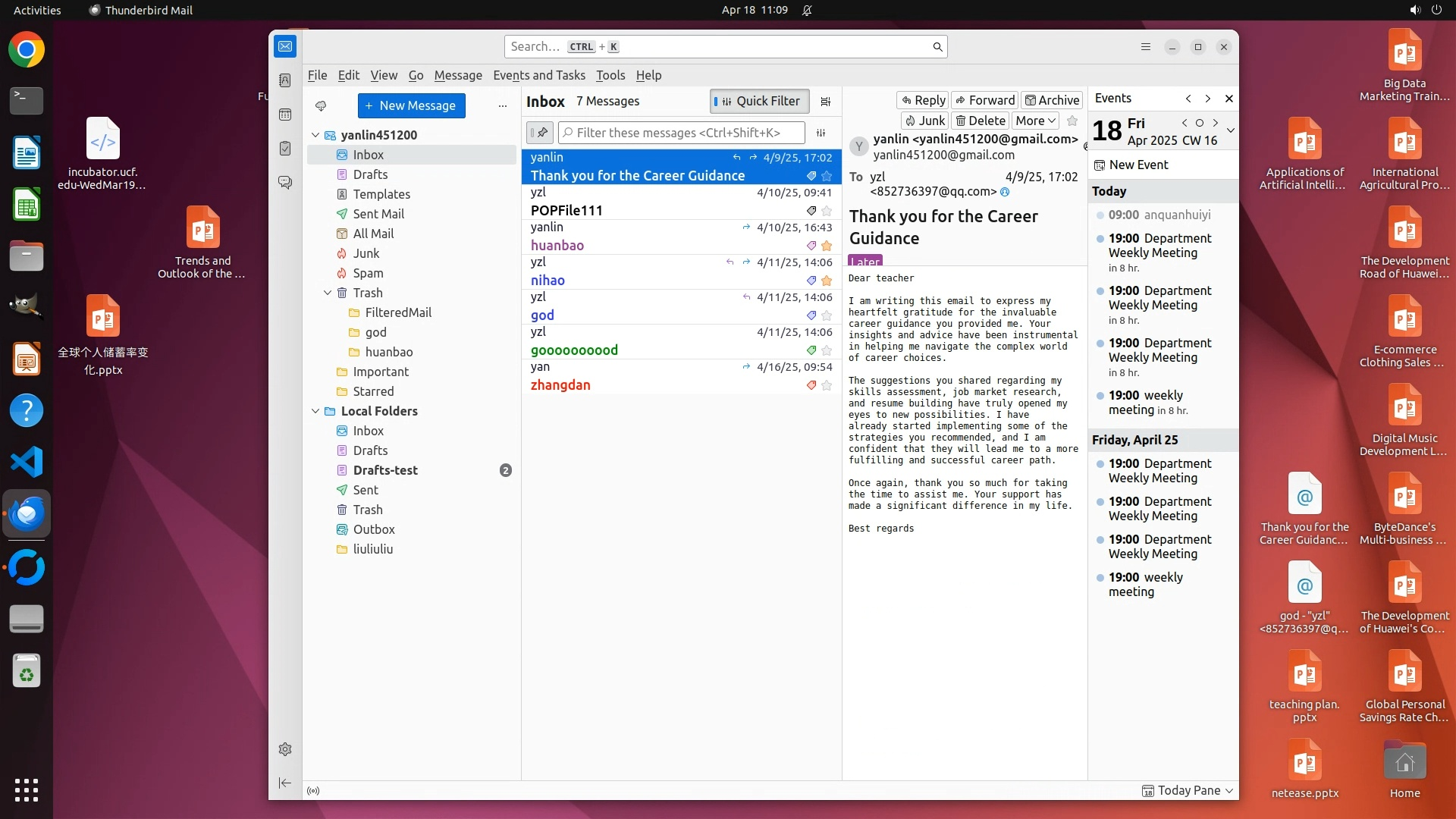The width and height of the screenshot is (1456, 819).
Task: Open Settings gear in the spaces toolbar
Action: (285, 749)
